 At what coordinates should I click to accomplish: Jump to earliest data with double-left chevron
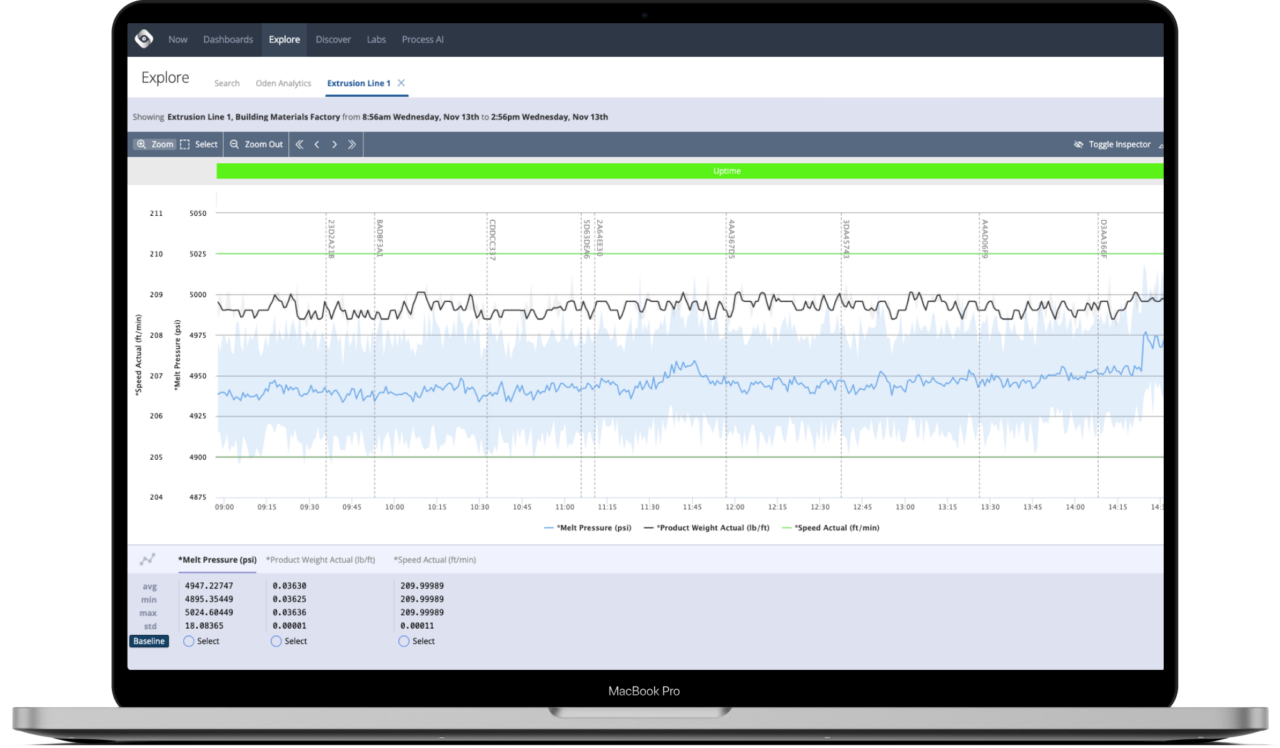299,144
